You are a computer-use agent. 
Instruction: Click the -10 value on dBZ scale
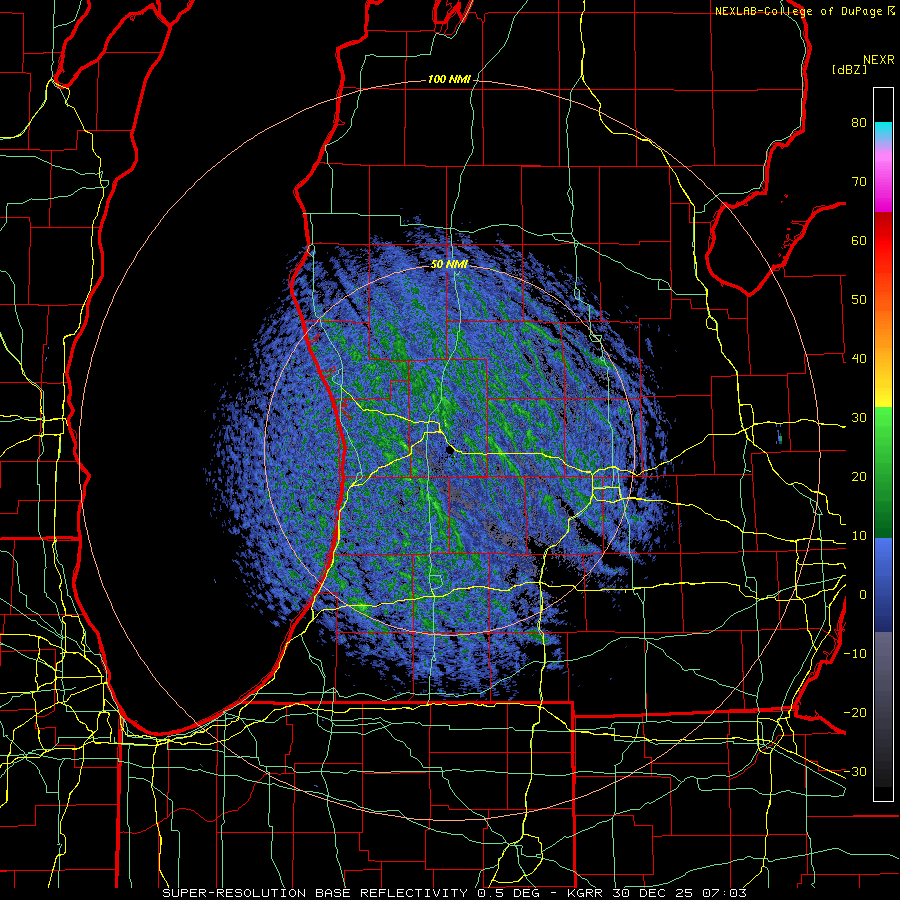(x=855, y=654)
